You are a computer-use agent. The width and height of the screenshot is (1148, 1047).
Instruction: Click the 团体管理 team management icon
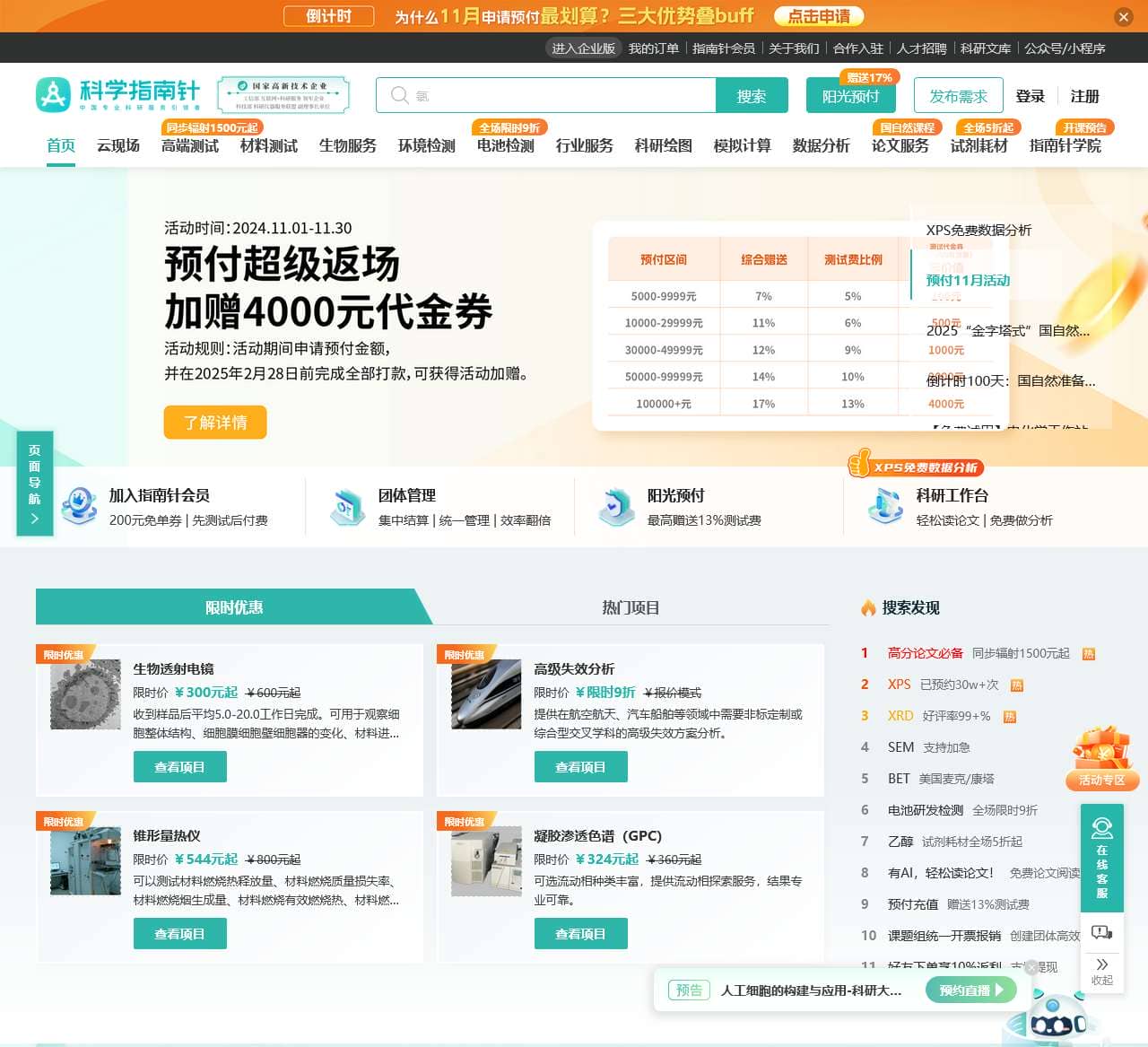(x=348, y=506)
